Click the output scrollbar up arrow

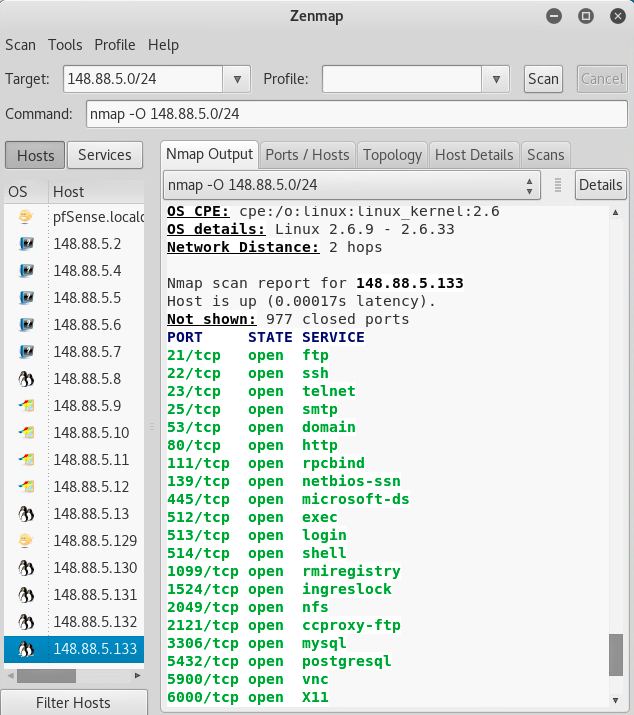pos(616,212)
